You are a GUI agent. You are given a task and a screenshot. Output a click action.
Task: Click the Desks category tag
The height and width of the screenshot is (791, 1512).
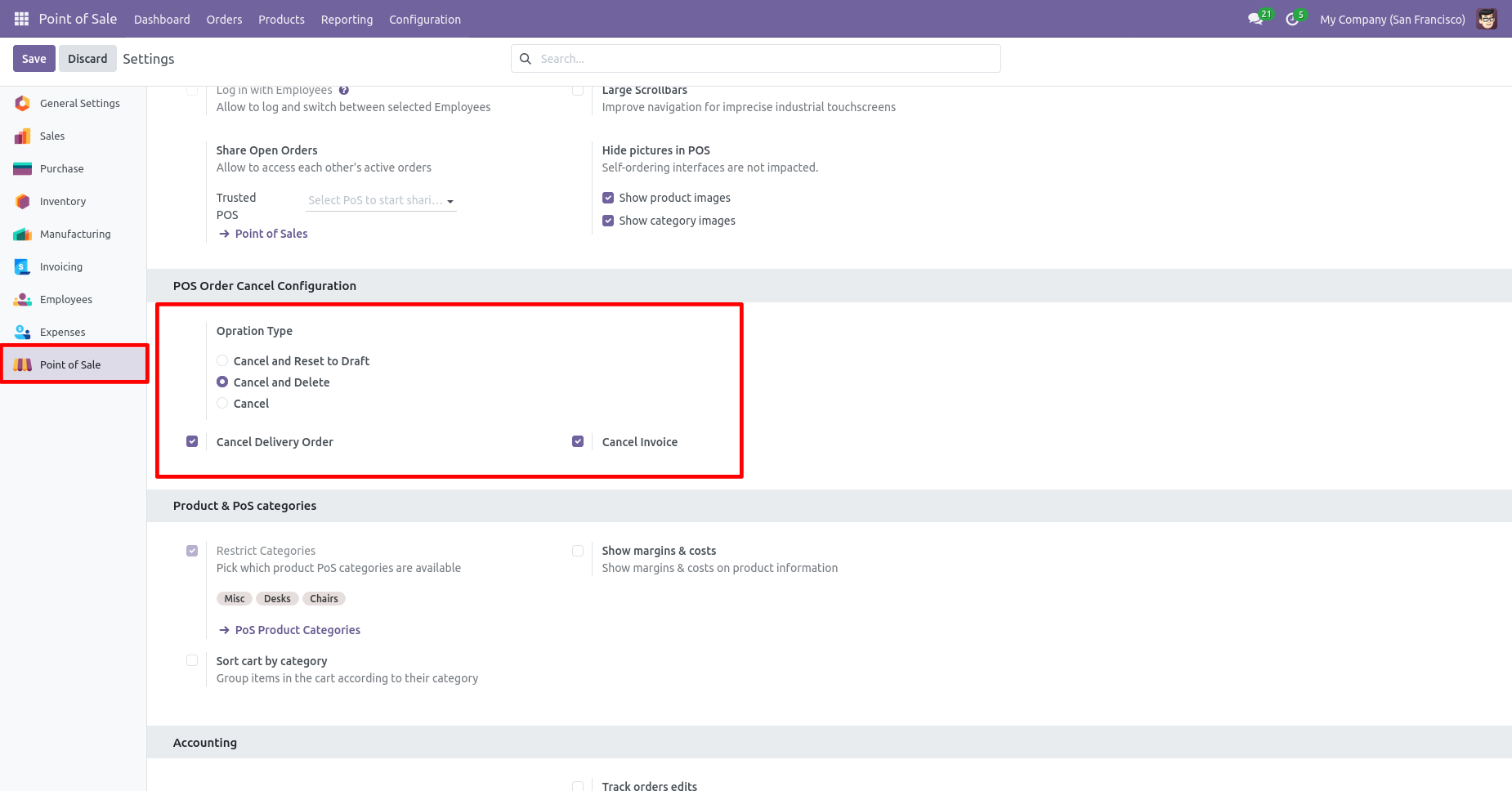point(277,599)
